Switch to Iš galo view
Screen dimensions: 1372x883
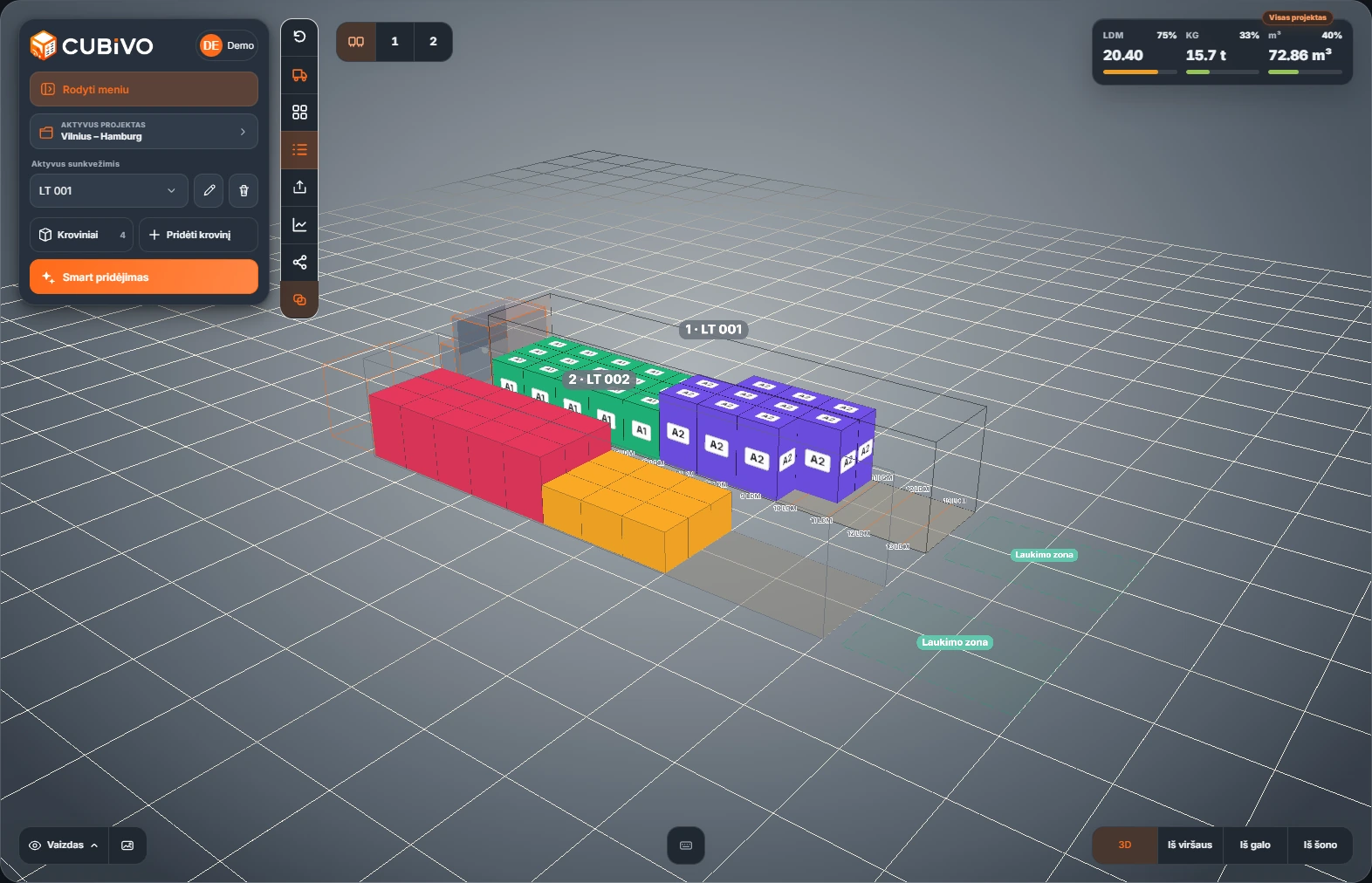point(1255,845)
